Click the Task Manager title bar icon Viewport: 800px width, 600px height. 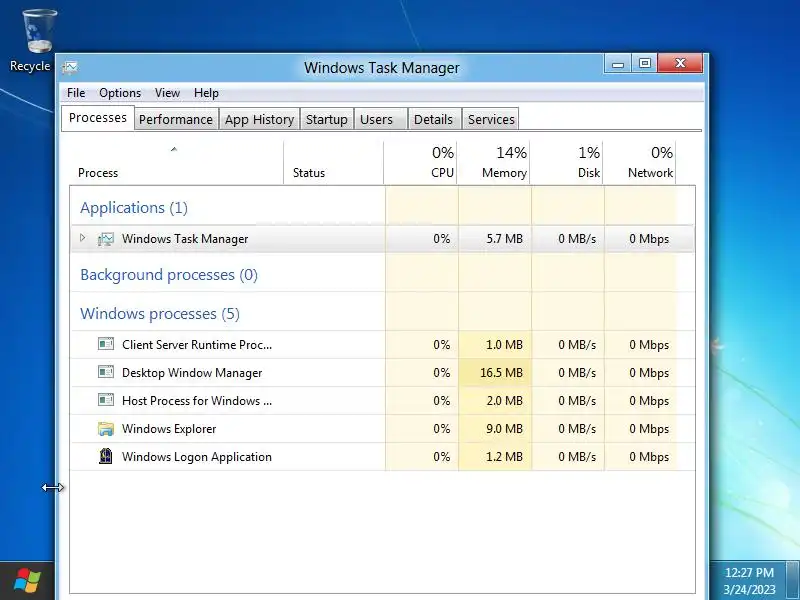click(x=70, y=67)
